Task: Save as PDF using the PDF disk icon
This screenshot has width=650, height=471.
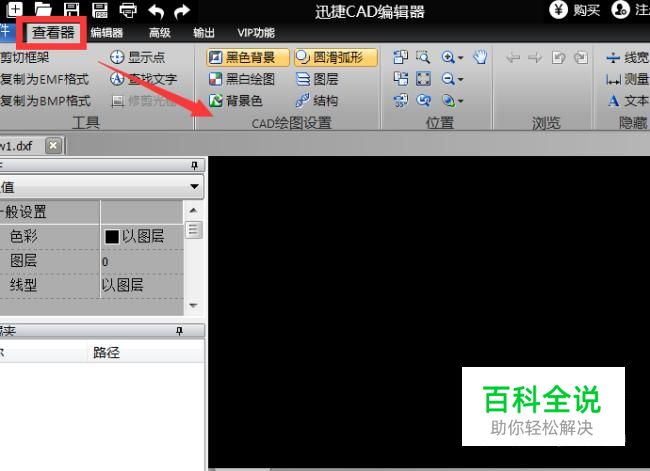Action: coord(99,10)
